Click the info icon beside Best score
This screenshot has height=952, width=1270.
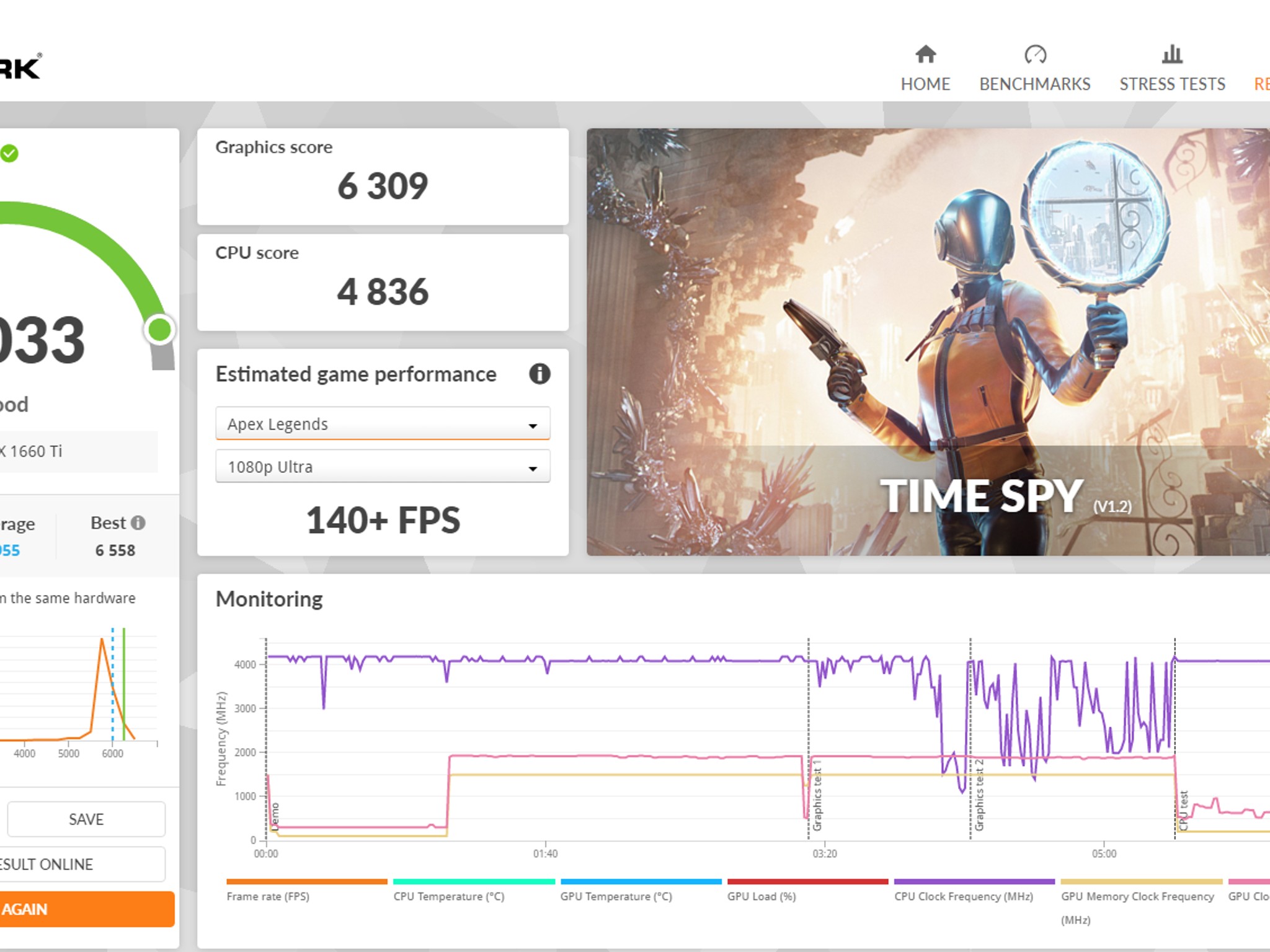(x=138, y=523)
